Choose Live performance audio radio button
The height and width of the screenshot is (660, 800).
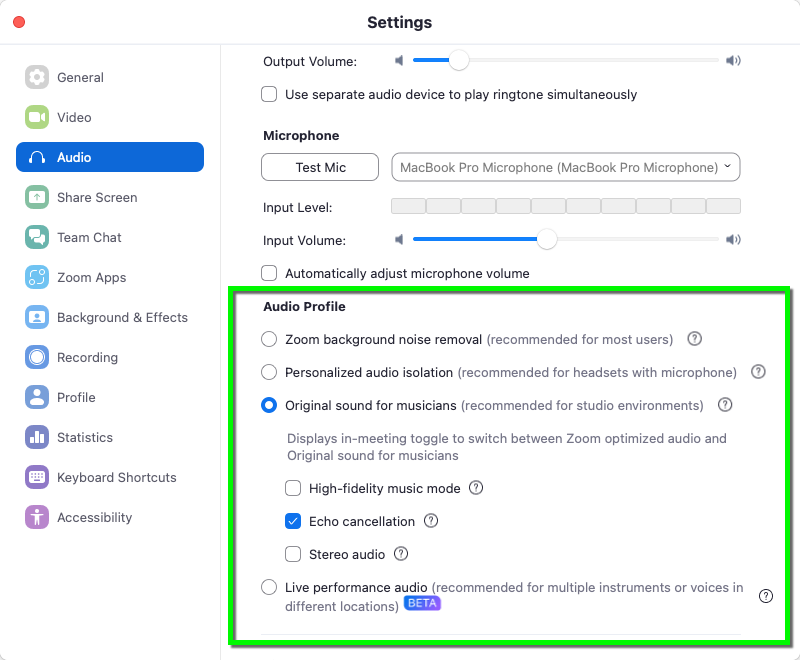click(269, 587)
